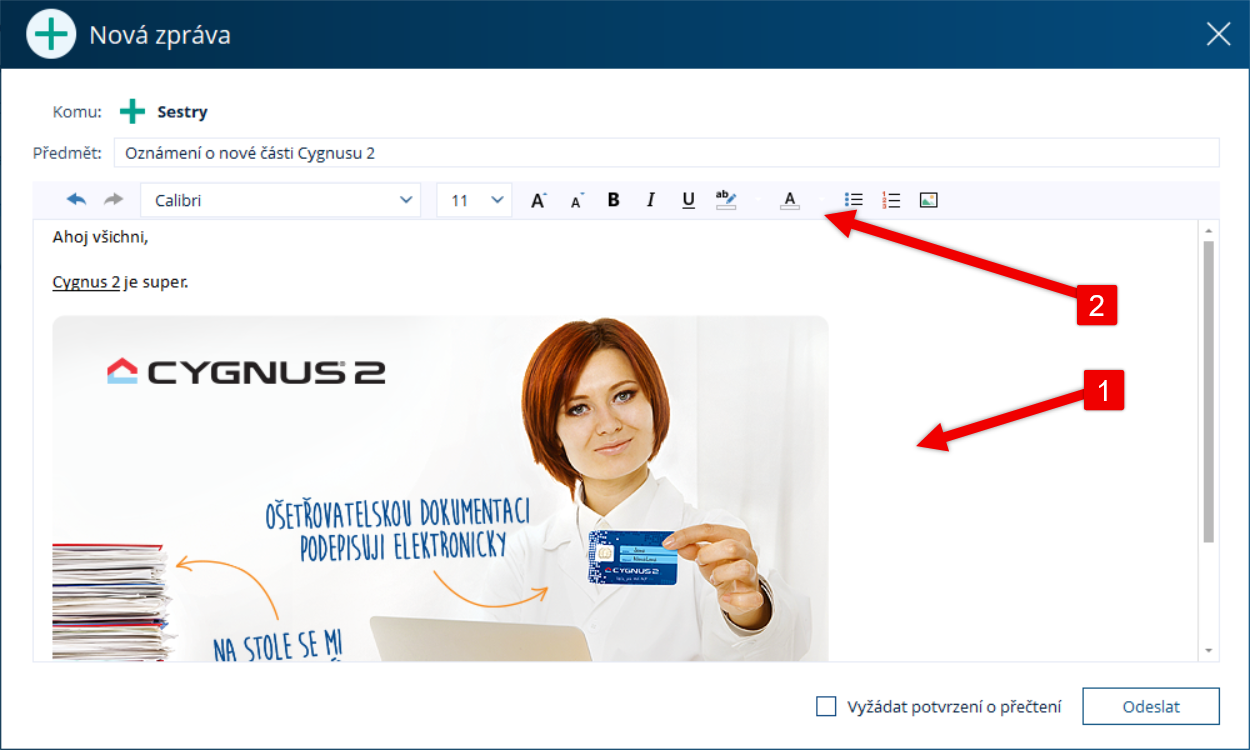The width and height of the screenshot is (1250, 750).
Task: Click the underlined 'Cygnus 2' text in body
Action: 86,282
